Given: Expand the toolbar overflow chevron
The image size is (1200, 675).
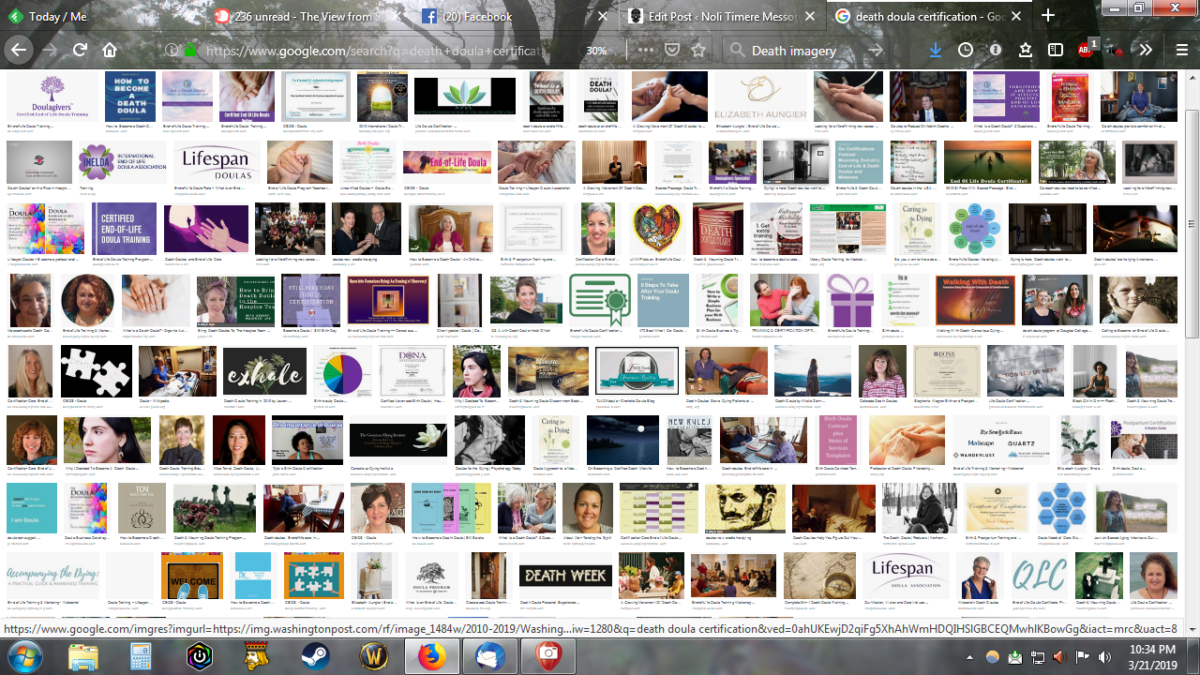Looking at the screenshot, I should pyautogui.click(x=1146, y=50).
